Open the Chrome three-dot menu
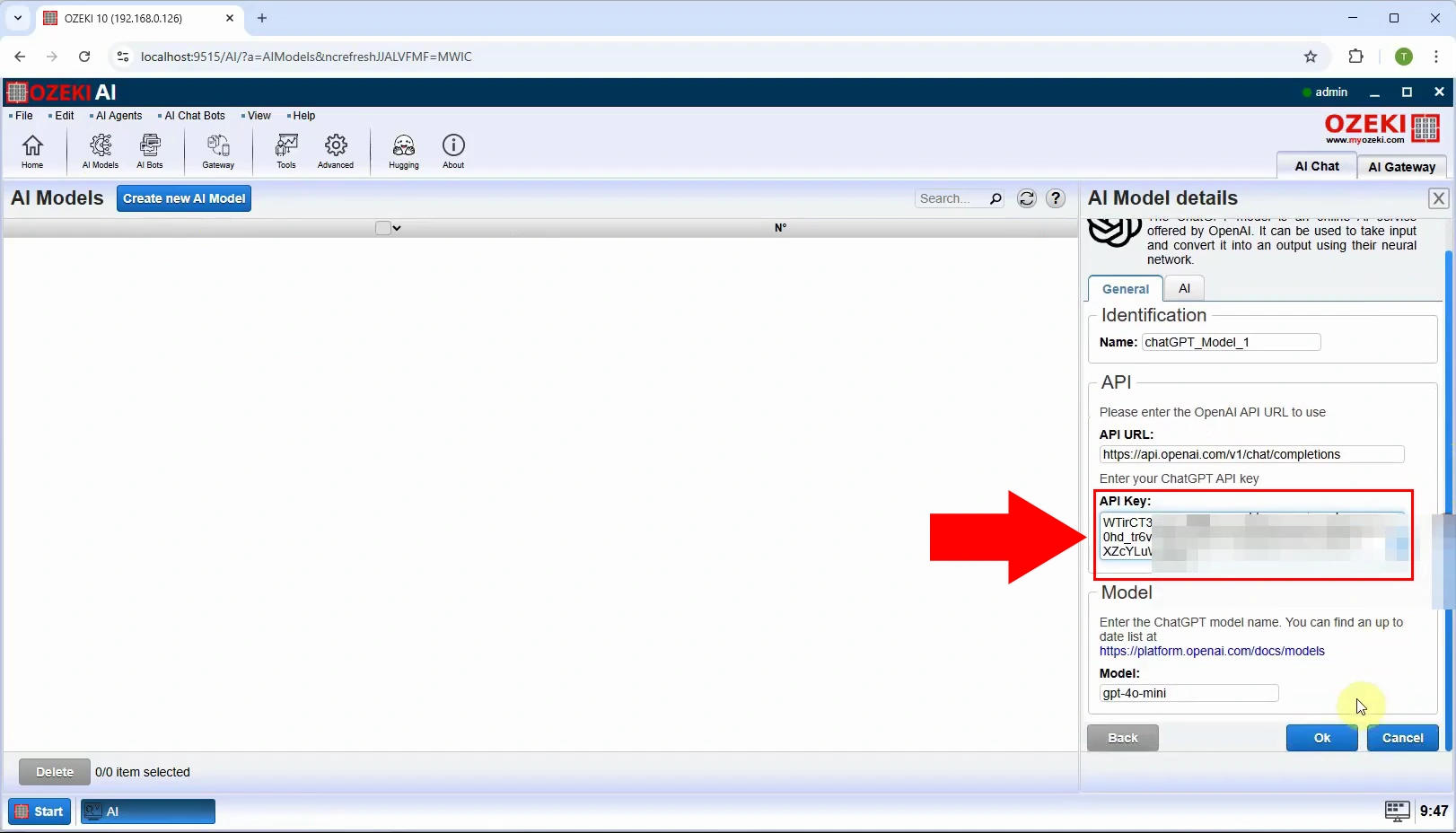 (x=1436, y=57)
